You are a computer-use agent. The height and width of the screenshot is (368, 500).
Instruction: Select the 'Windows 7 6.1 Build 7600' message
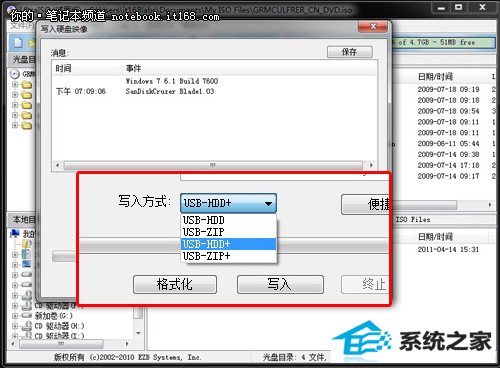(x=172, y=81)
